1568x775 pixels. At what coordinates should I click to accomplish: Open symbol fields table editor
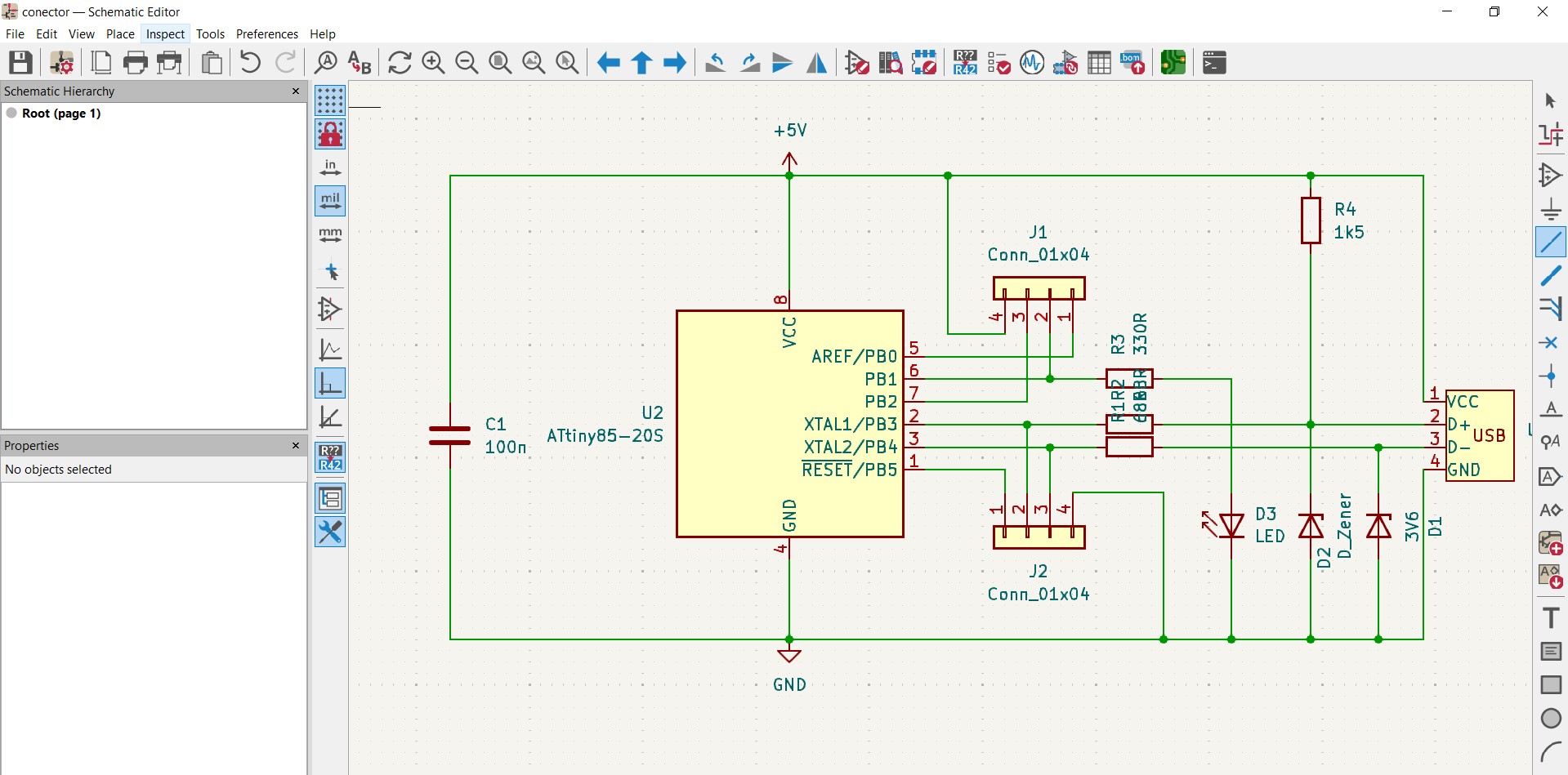tap(1099, 62)
